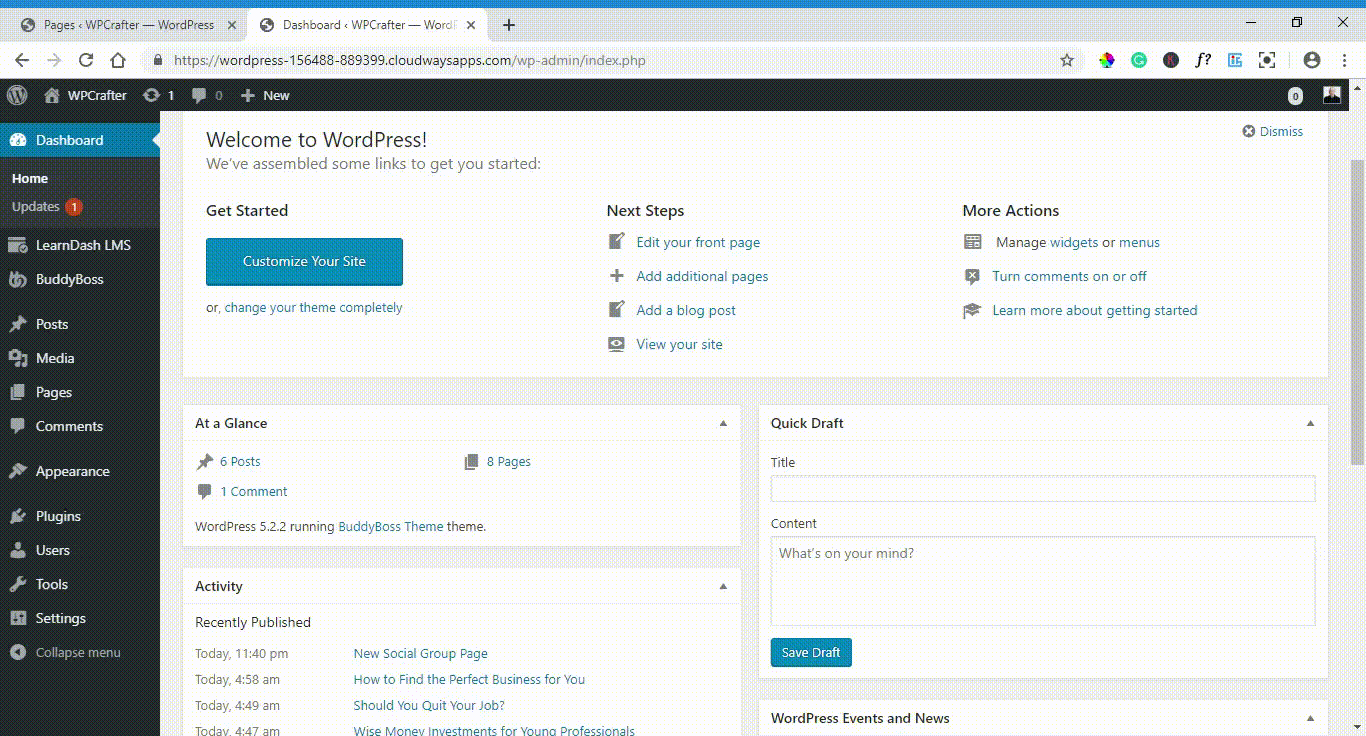The width and height of the screenshot is (1366, 736).
Task: Open a new browser tab
Action: (x=509, y=24)
